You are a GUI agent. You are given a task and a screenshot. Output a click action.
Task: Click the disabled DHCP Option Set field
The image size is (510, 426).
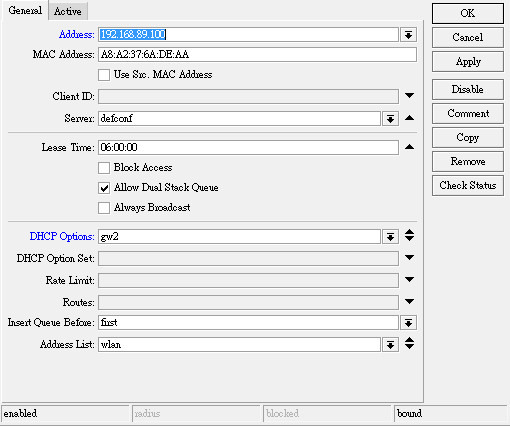point(248,259)
